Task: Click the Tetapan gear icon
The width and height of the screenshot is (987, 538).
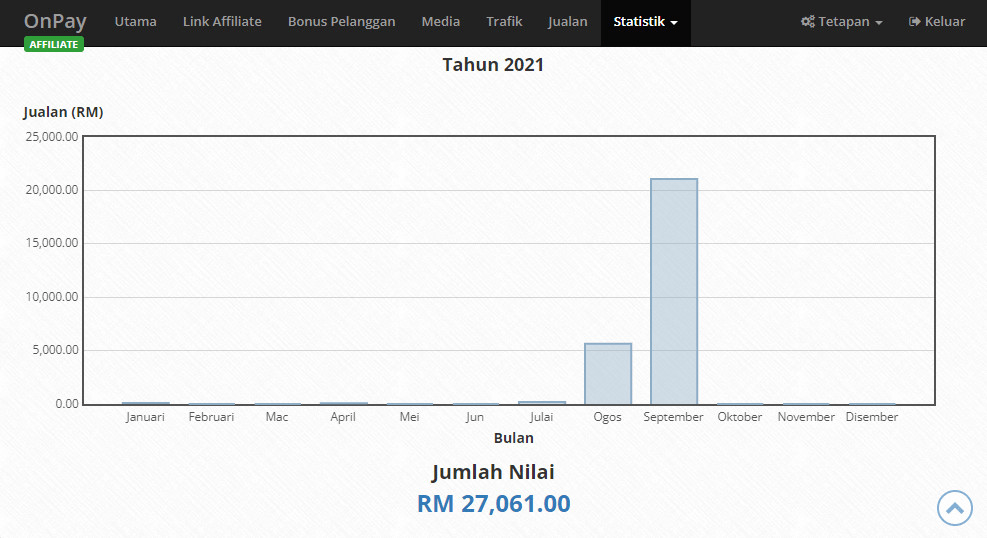Action: (808, 22)
